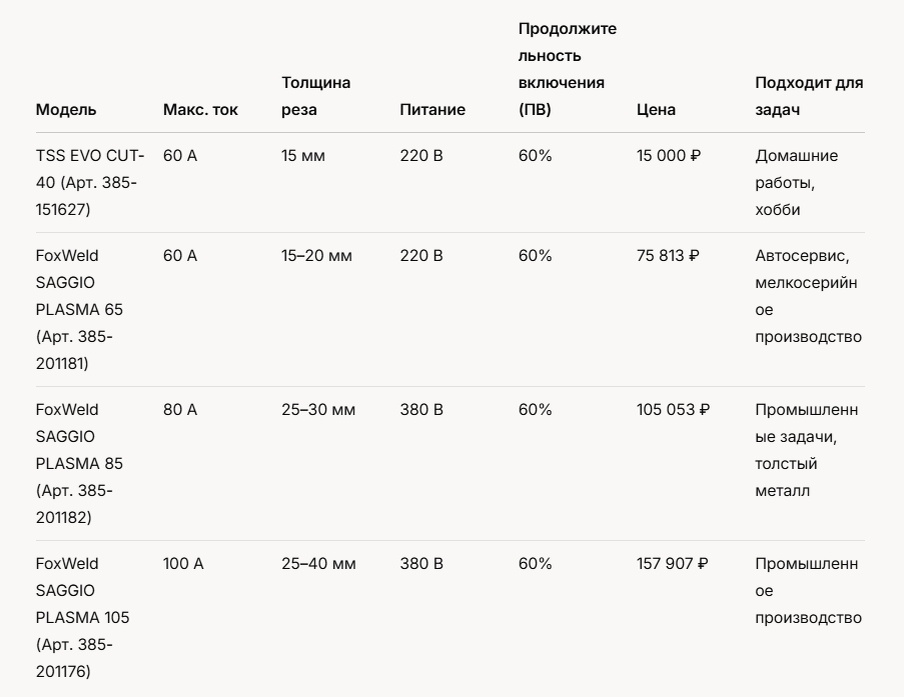The height and width of the screenshot is (697, 904).
Task: Click the Домашние работы, хобби cell
Action: pyautogui.click(x=796, y=183)
